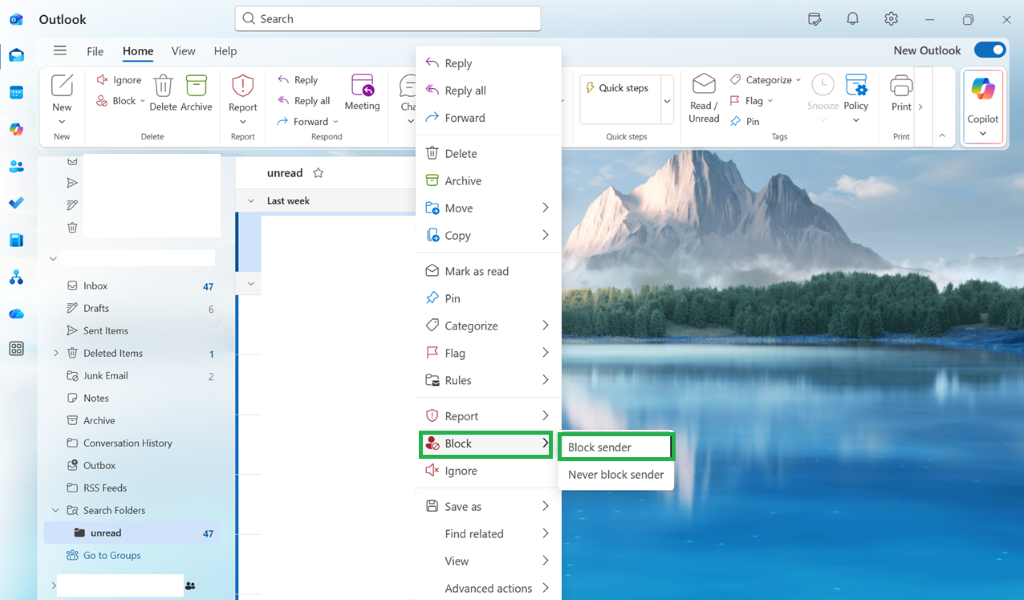Select Never block sender
Viewport: 1024px width, 600px height.
coord(615,475)
